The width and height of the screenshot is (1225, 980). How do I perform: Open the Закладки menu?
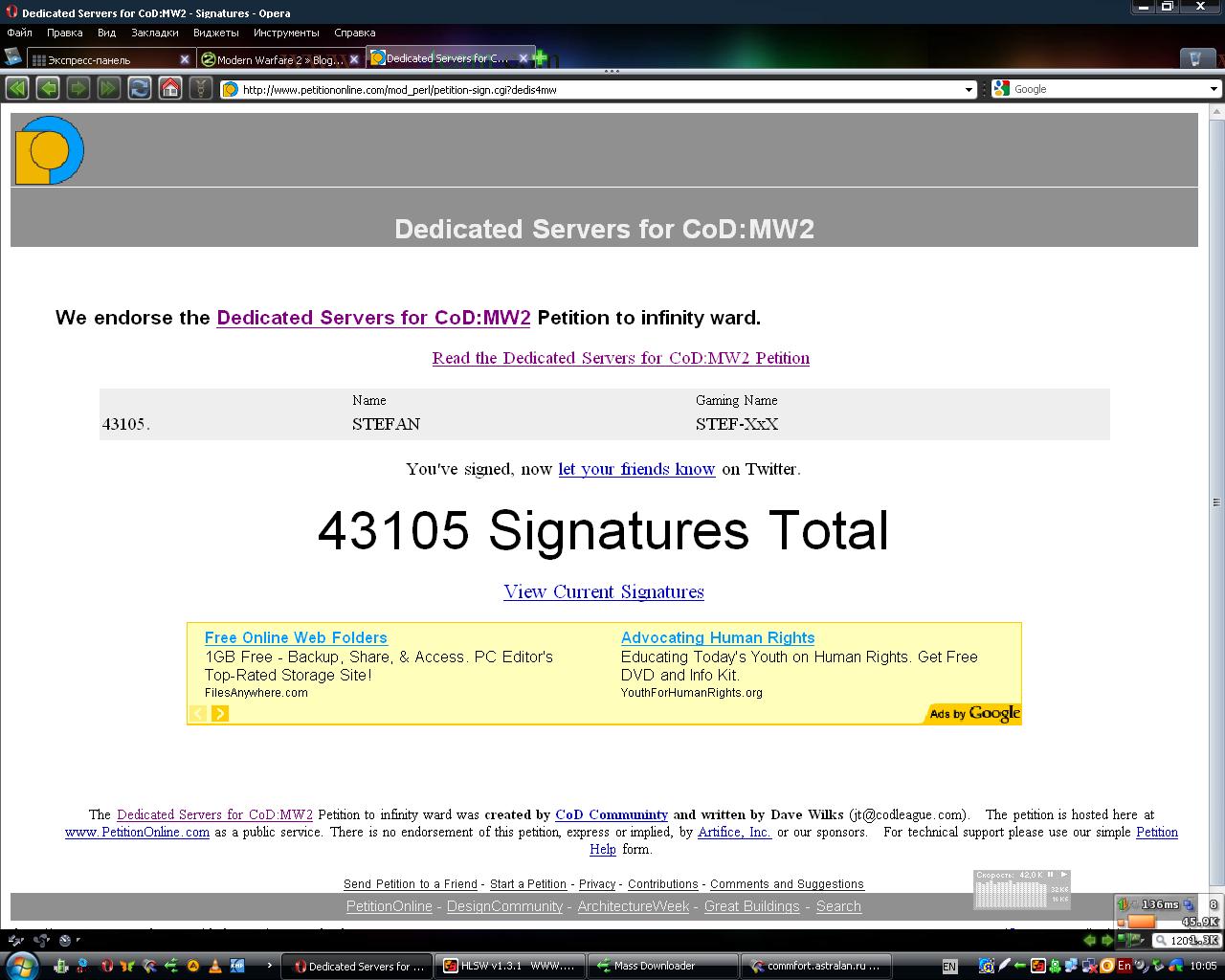155,33
